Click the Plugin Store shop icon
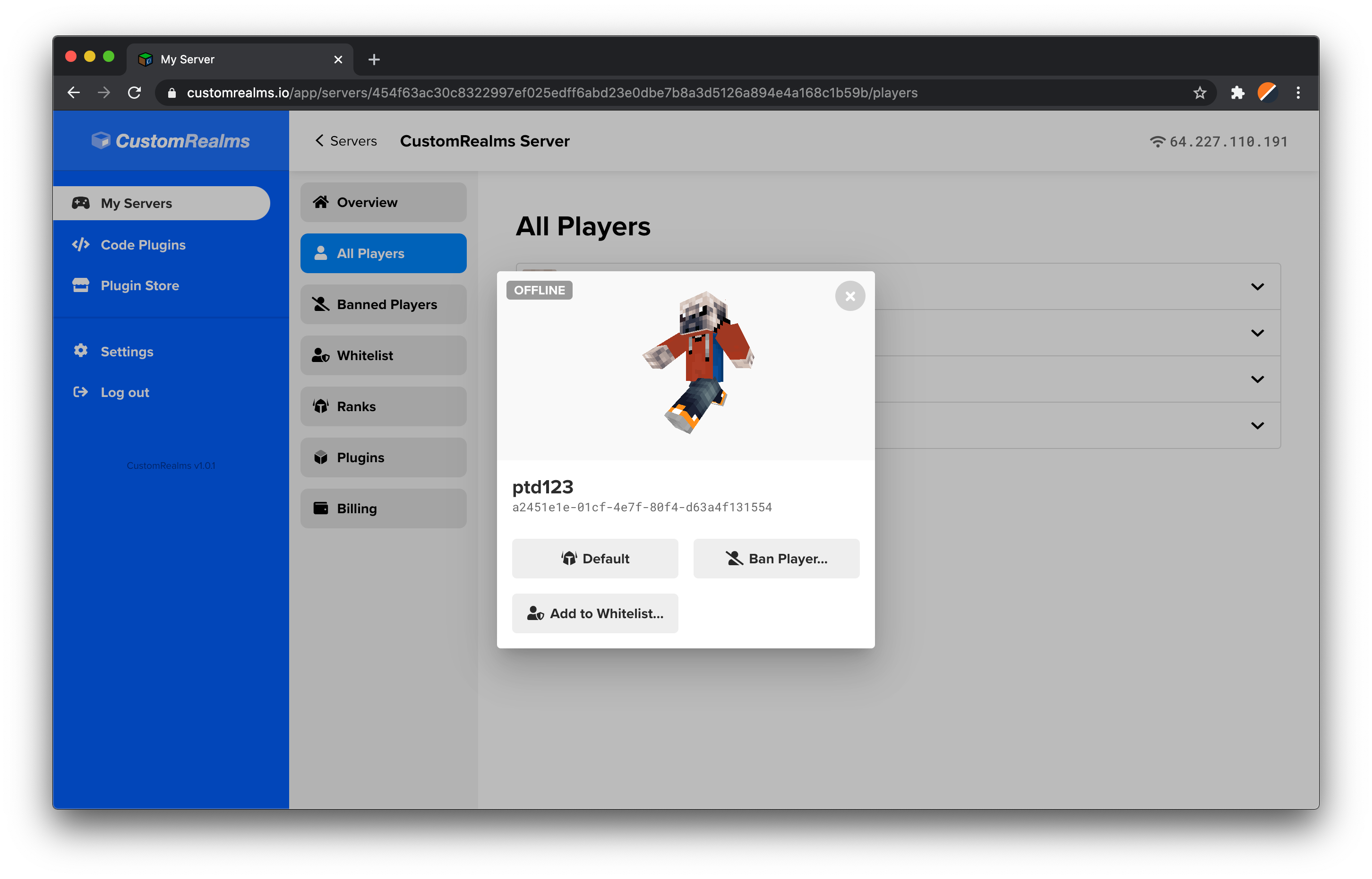This screenshot has width=1372, height=879. (80, 285)
